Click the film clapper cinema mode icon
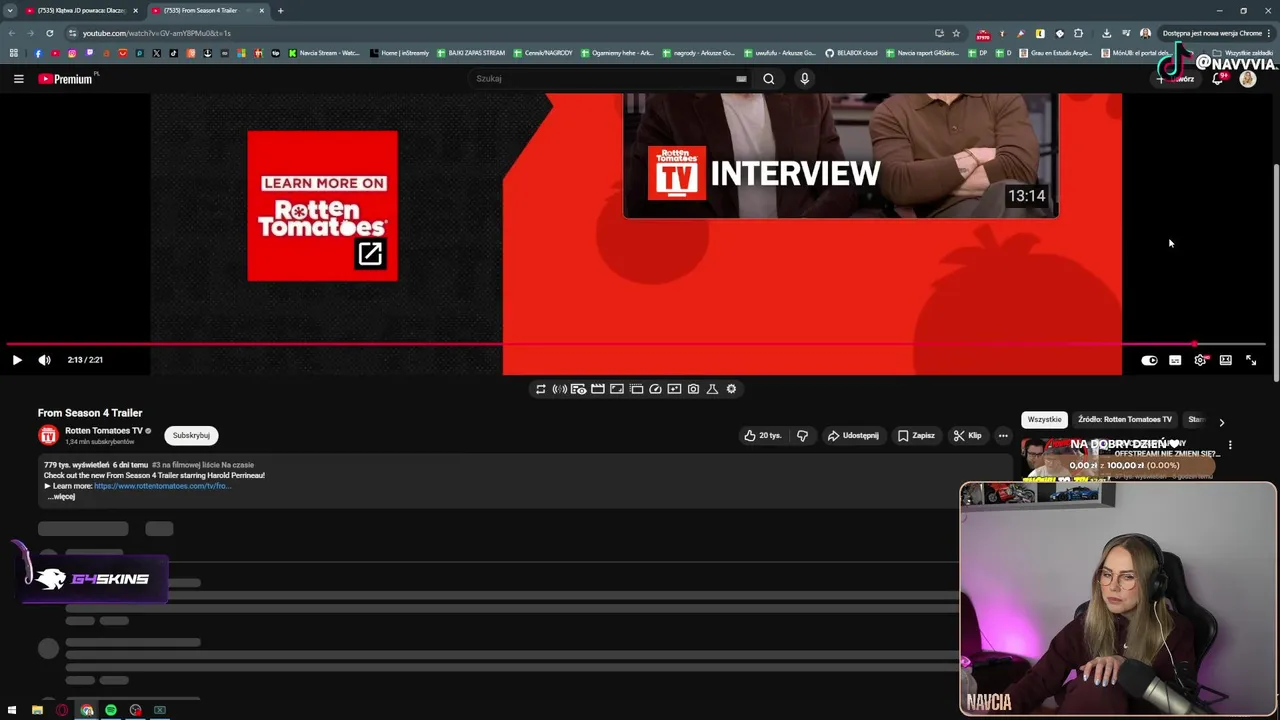The image size is (1280, 720). pos(598,389)
